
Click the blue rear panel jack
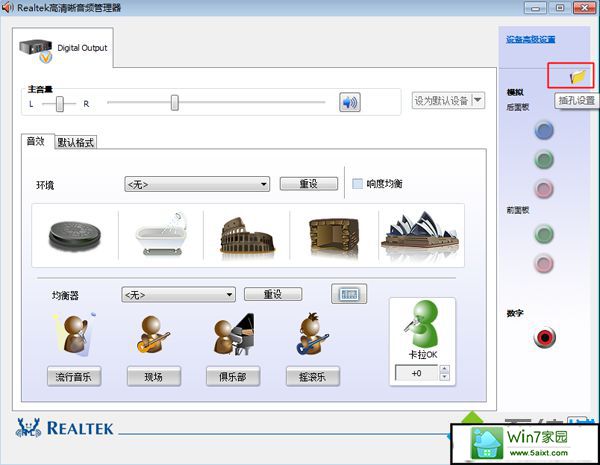(x=544, y=131)
